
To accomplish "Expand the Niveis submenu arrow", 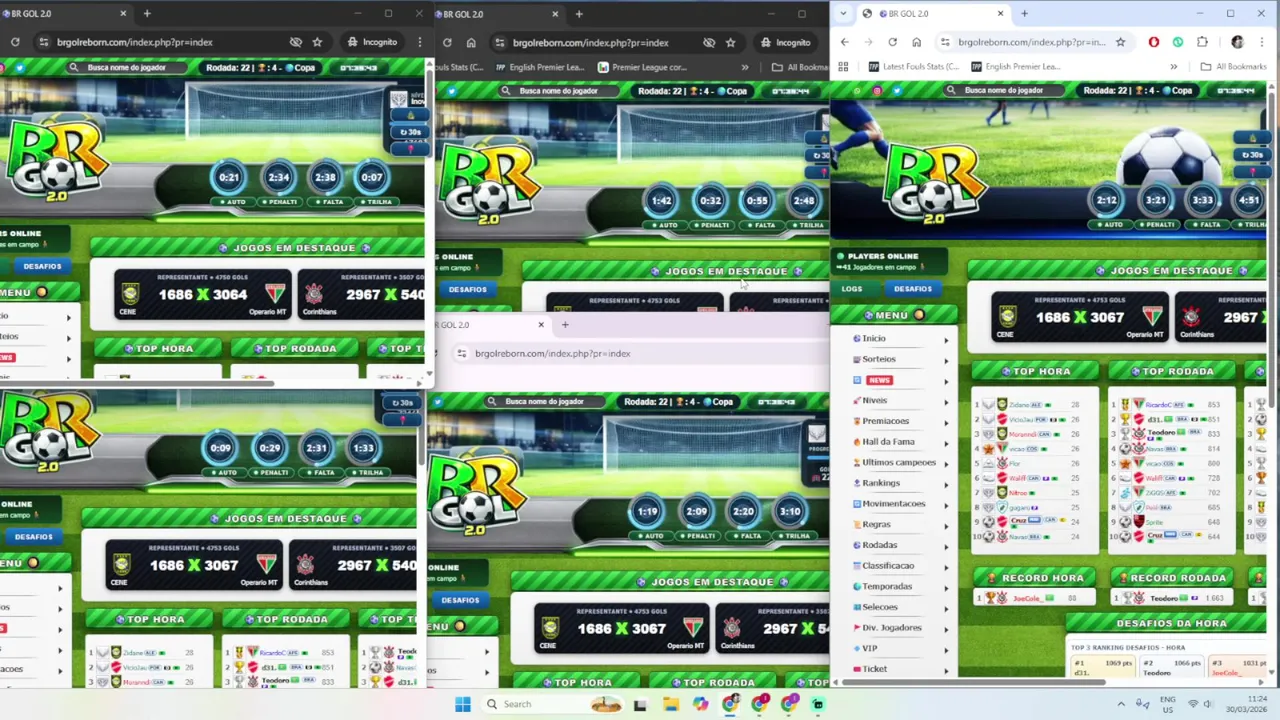I will point(945,401).
